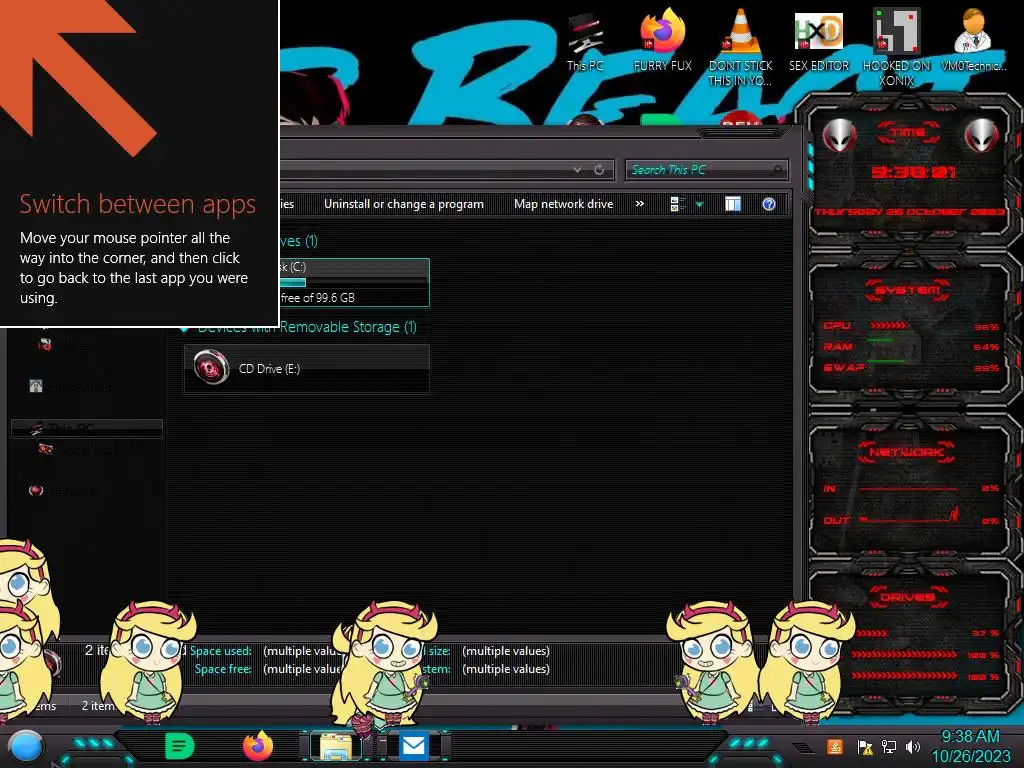
Task: Click the Switch between apps heading
Action: pyautogui.click(x=138, y=204)
